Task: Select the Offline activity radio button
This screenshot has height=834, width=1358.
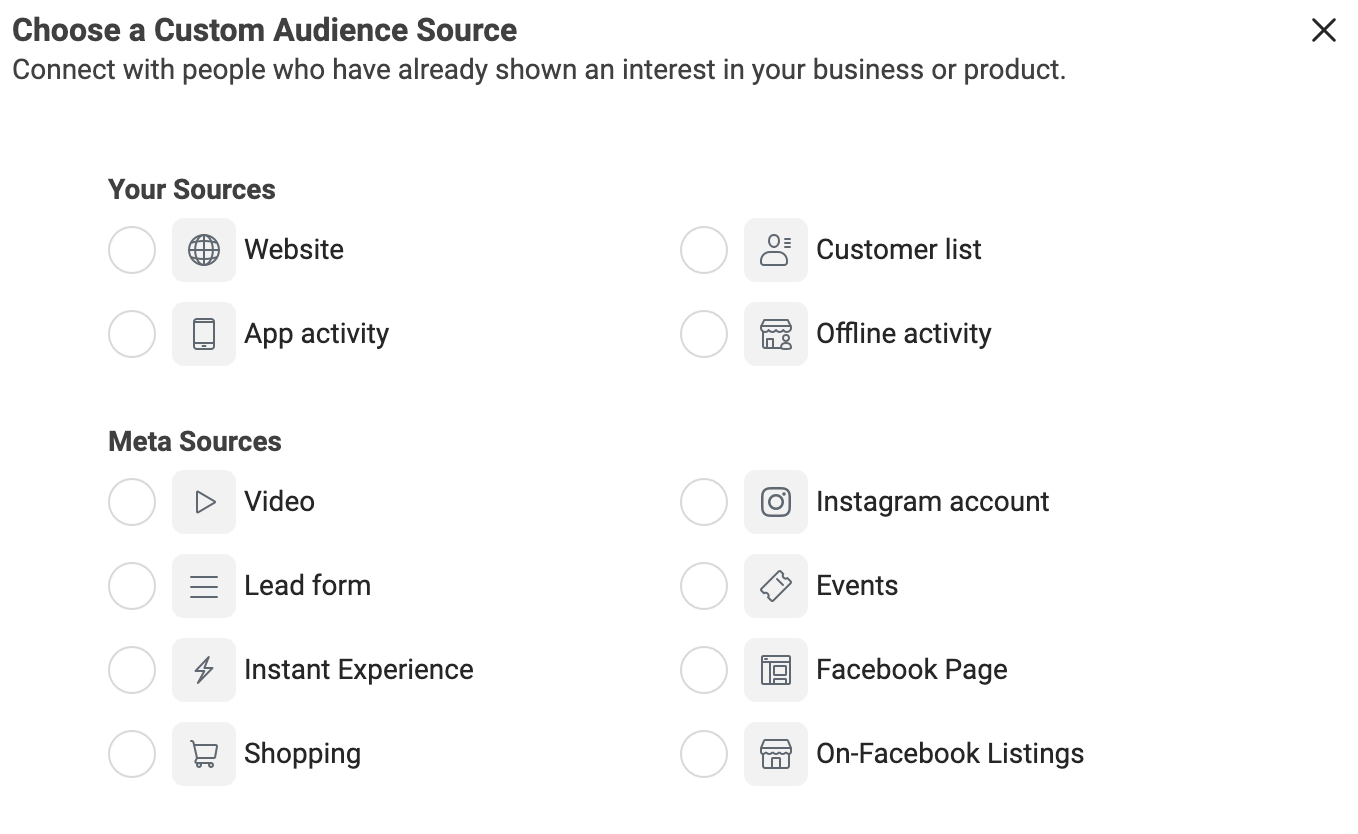Action: (703, 333)
